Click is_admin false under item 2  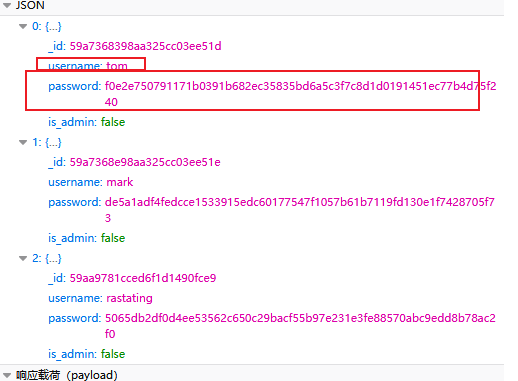(x=87, y=354)
